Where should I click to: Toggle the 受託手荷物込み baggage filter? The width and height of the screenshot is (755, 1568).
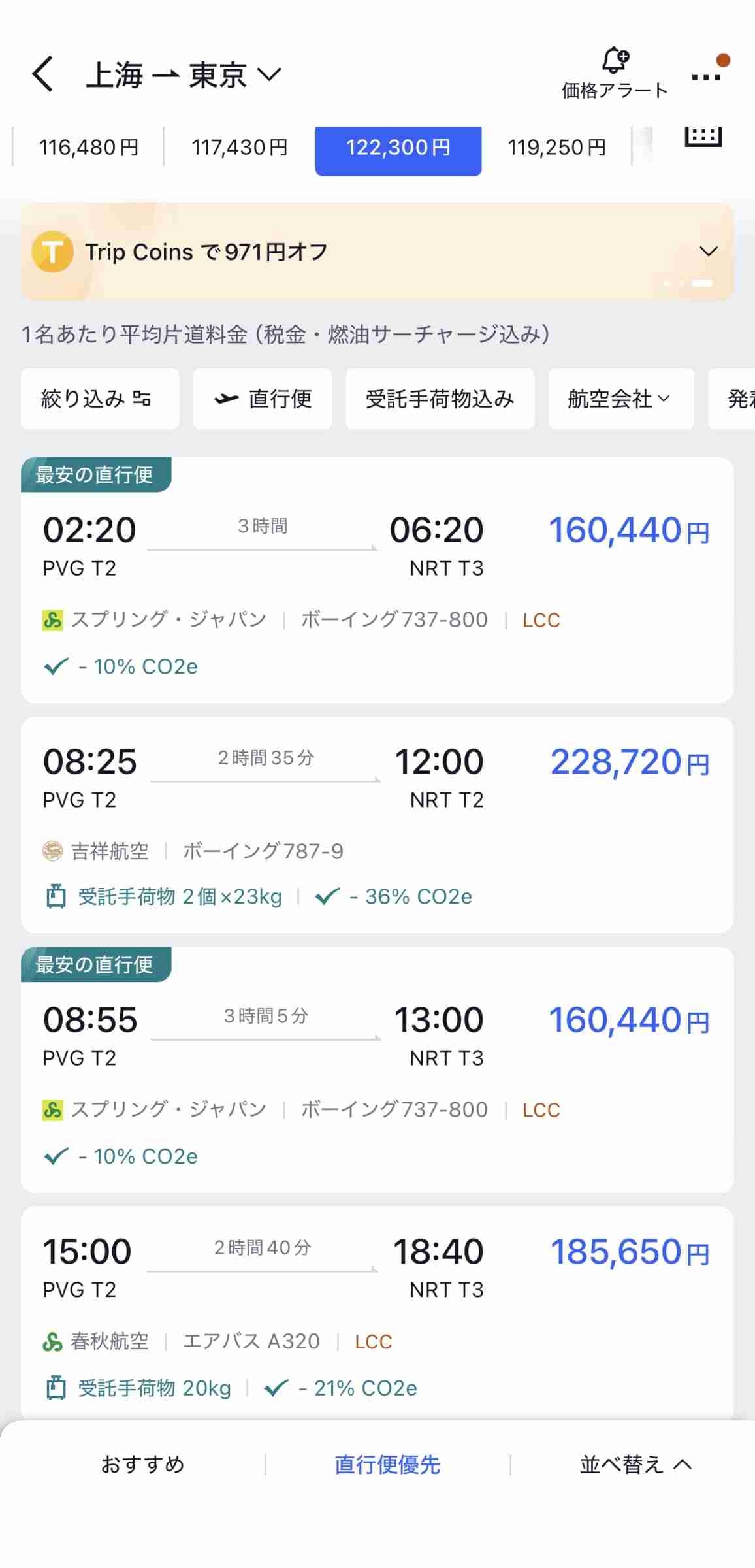[440, 399]
